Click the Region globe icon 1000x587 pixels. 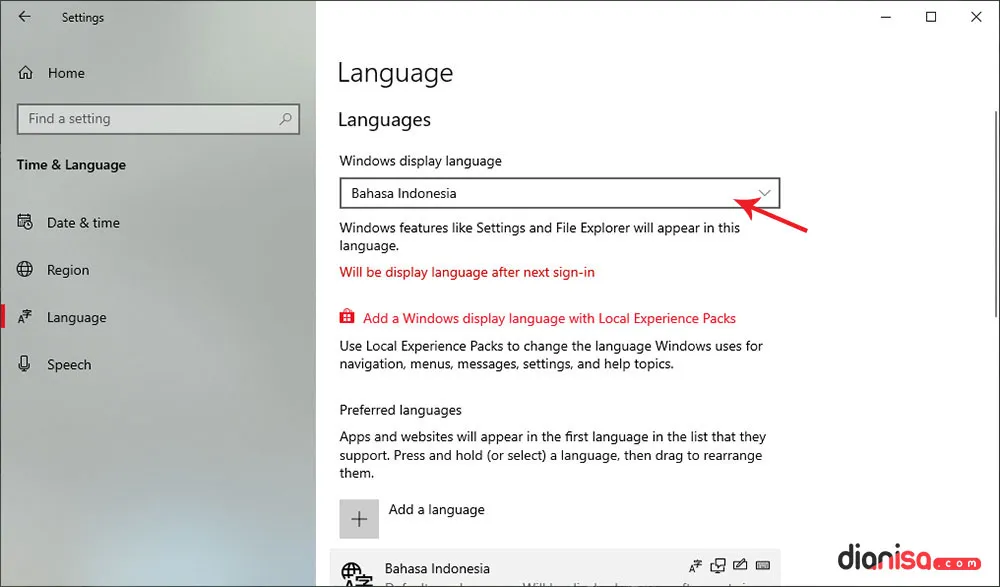tap(25, 269)
